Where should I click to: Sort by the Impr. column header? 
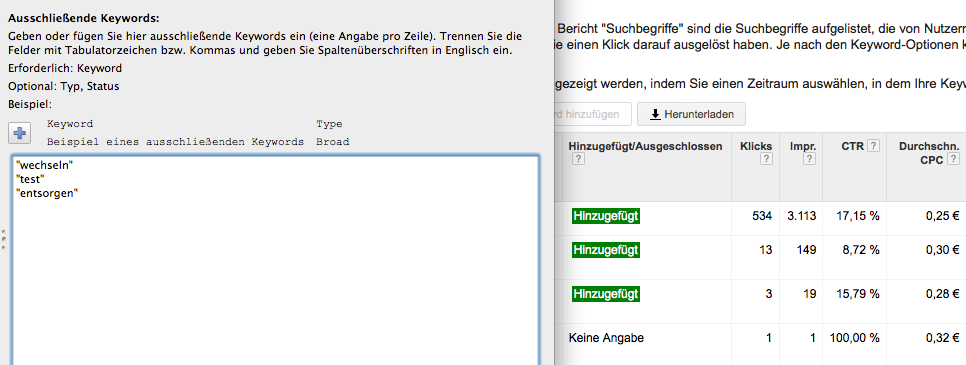(803, 146)
